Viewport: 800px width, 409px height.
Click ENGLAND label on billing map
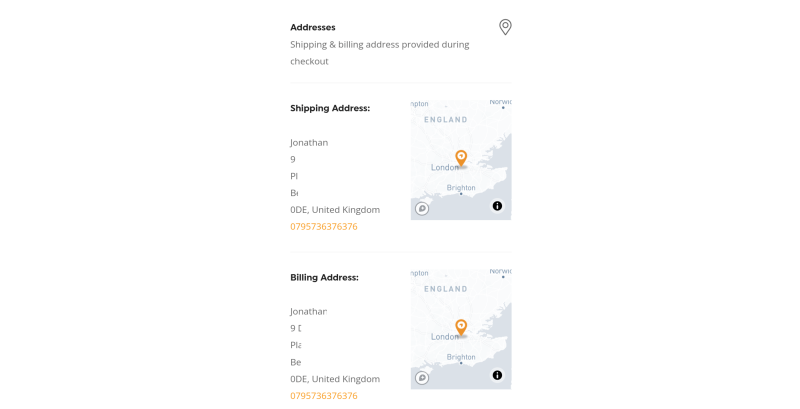[446, 289]
